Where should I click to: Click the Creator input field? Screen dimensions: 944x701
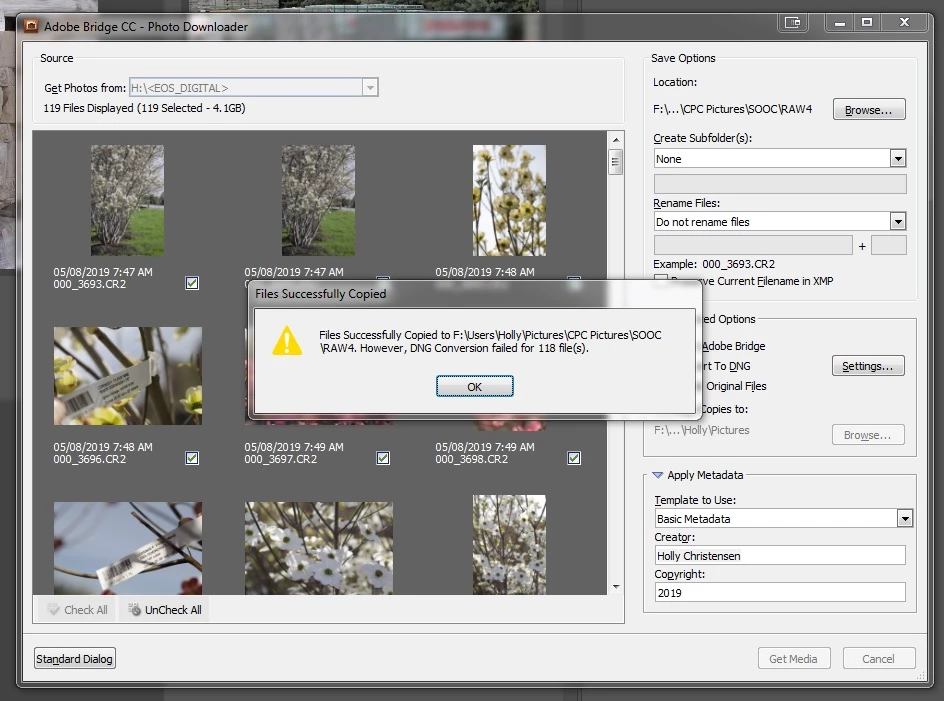point(780,555)
